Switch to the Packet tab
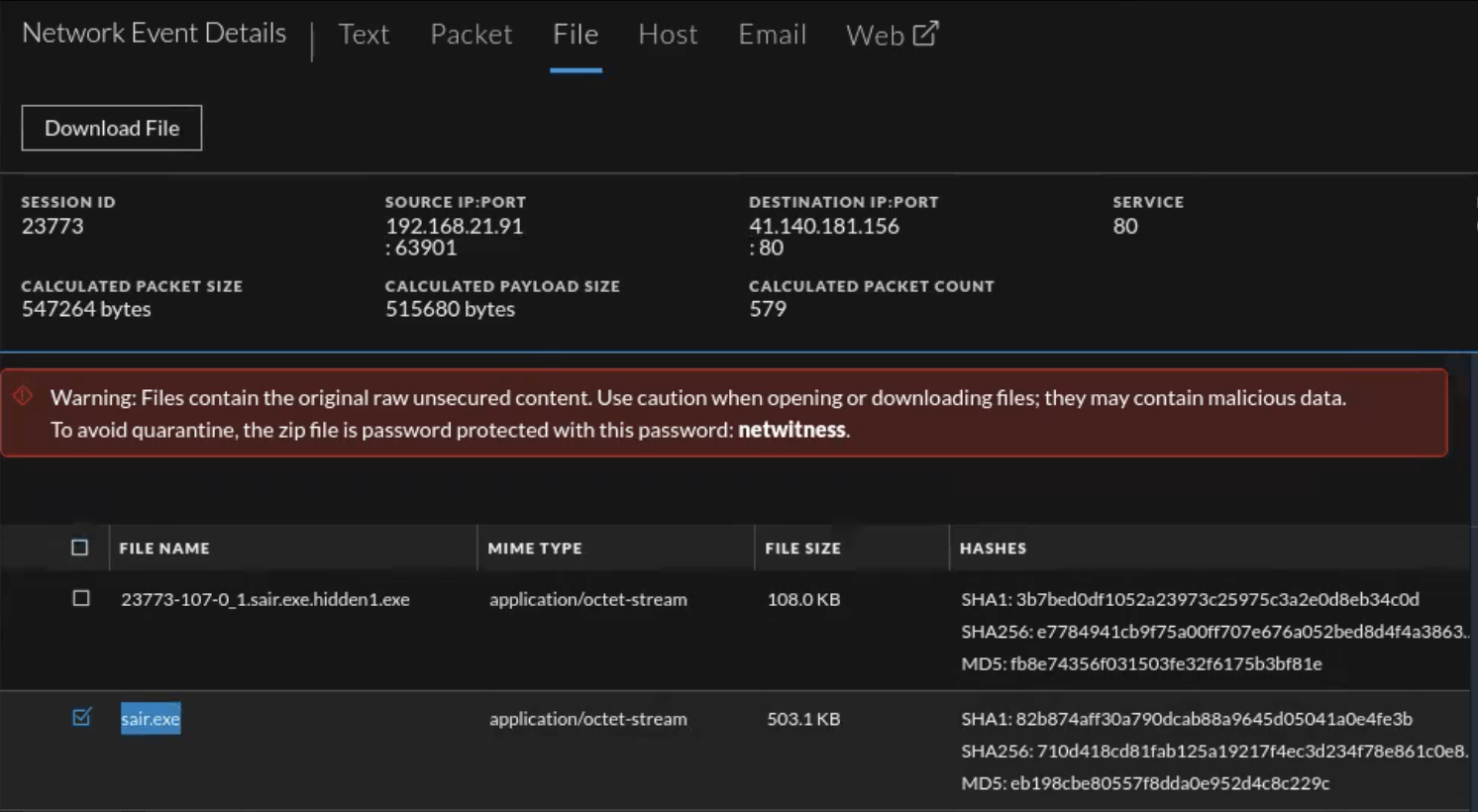Image resolution: width=1478 pixels, height=812 pixels. [x=471, y=35]
